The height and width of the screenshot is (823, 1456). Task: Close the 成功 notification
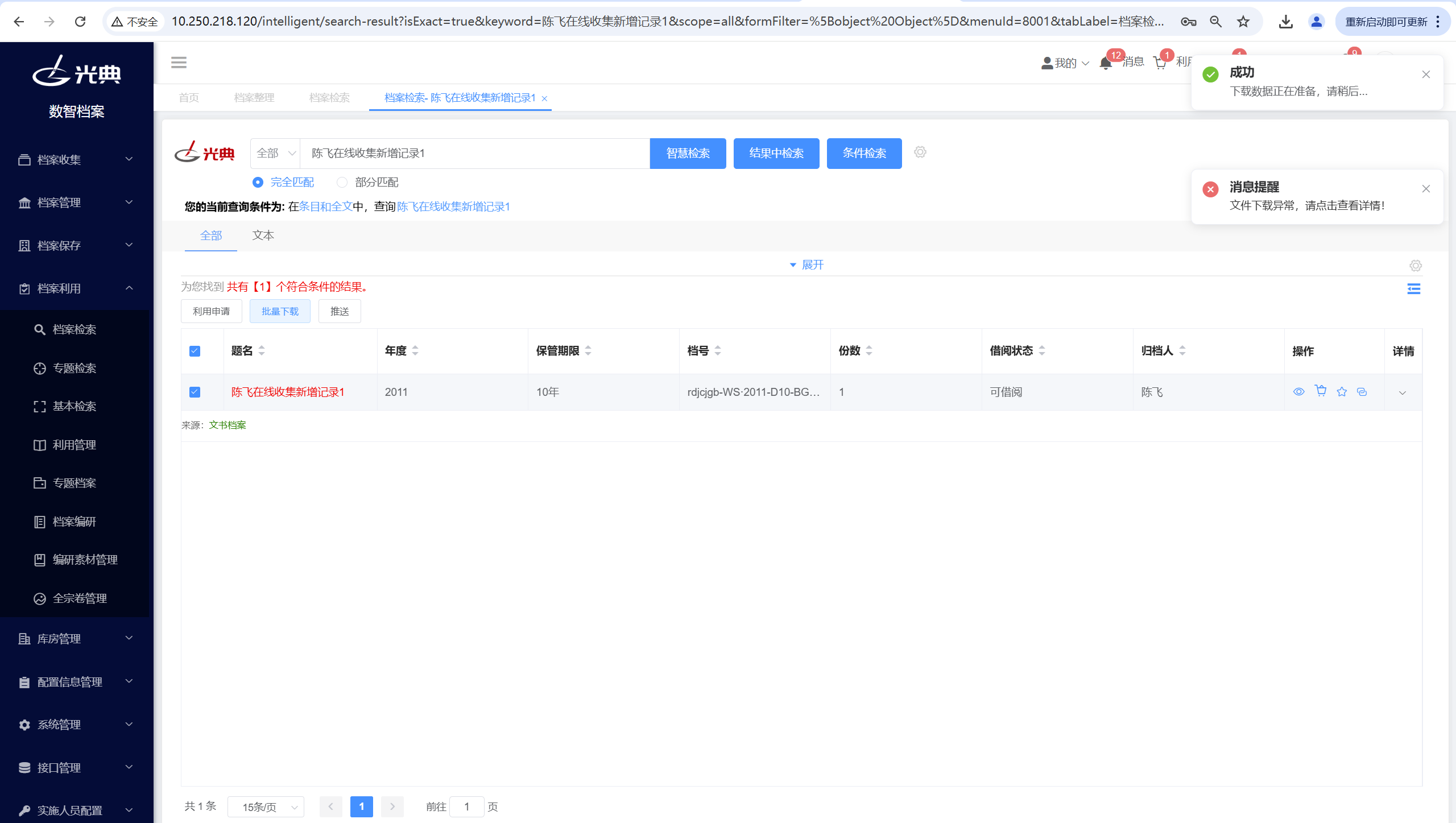tap(1426, 75)
